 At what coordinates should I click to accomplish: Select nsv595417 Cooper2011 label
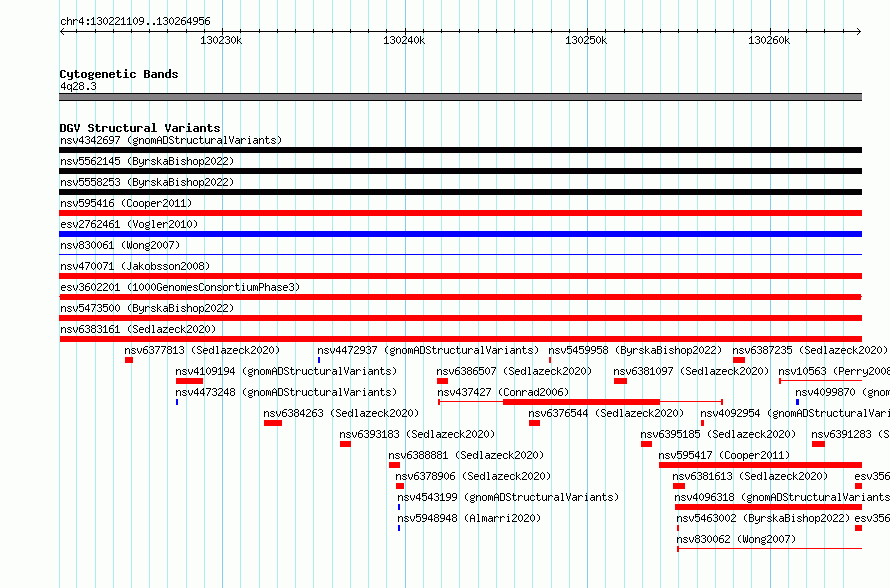point(724,455)
